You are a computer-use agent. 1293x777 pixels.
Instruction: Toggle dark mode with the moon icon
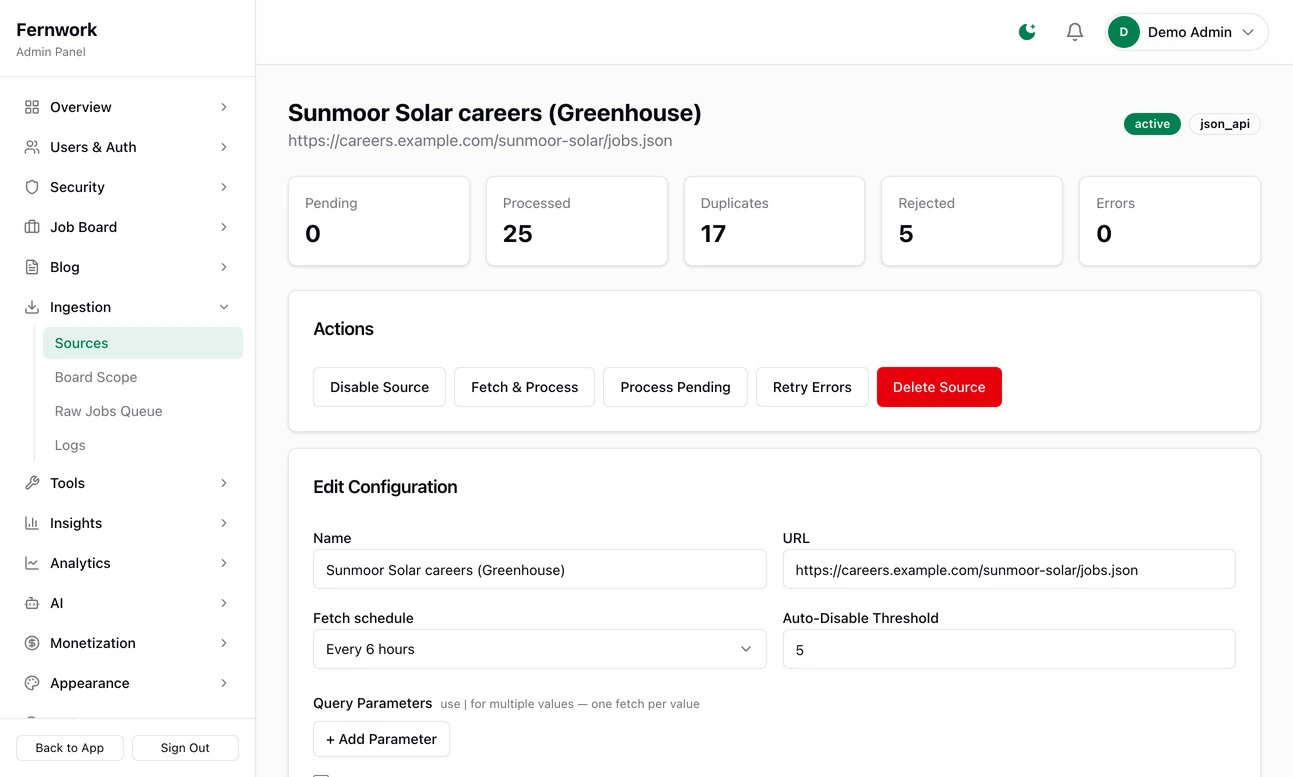click(1027, 32)
